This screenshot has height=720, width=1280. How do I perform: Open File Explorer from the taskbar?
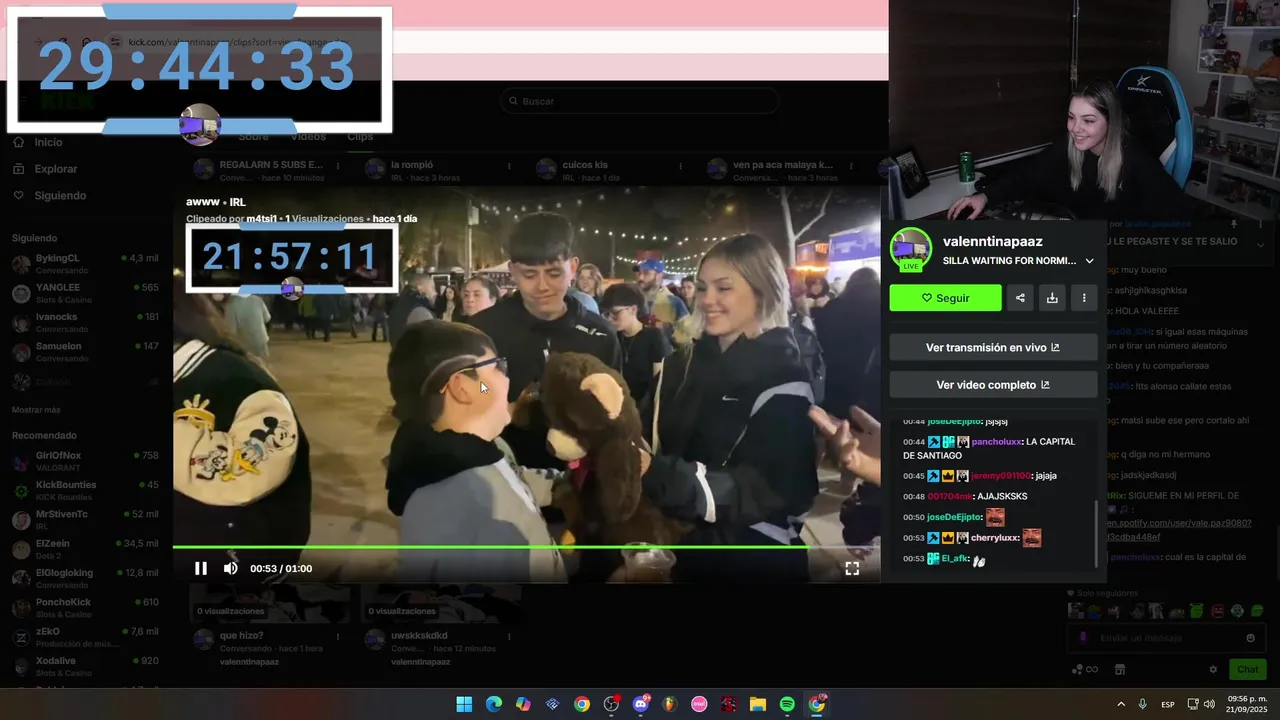pos(758,704)
